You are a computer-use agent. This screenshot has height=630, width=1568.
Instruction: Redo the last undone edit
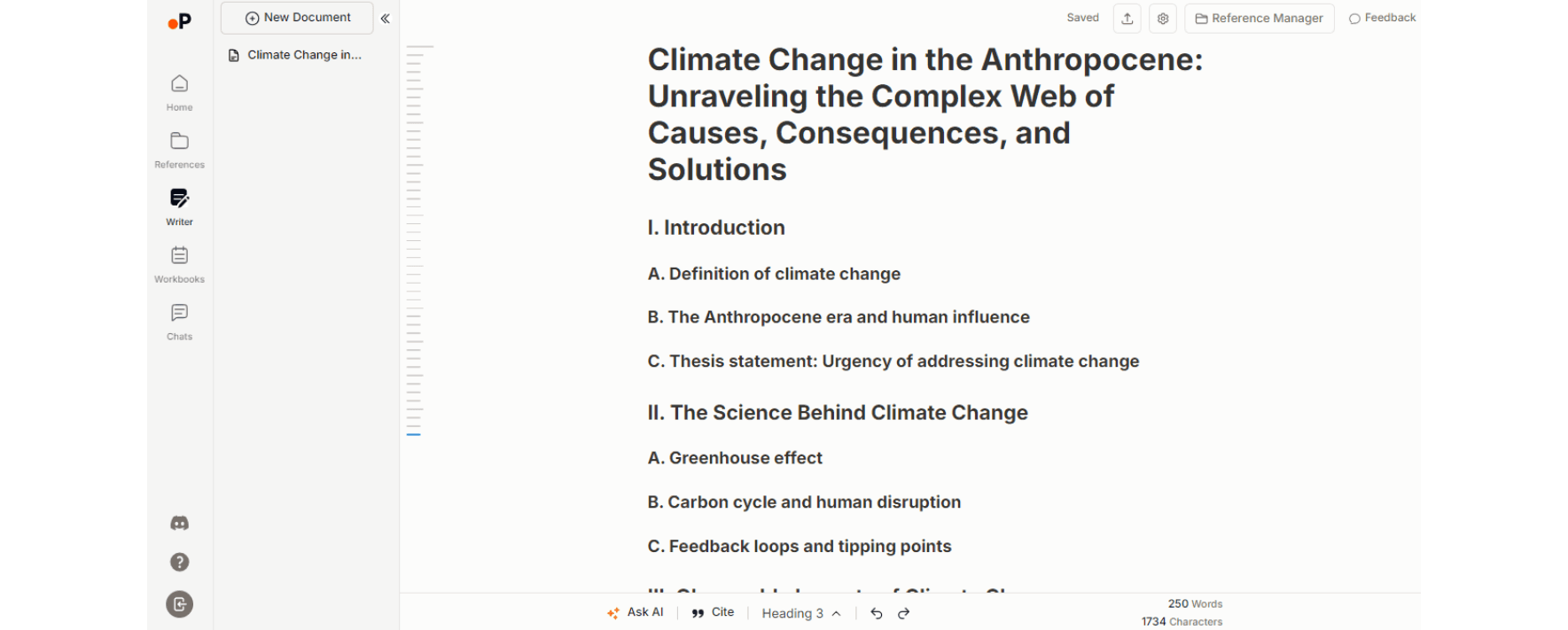click(904, 613)
